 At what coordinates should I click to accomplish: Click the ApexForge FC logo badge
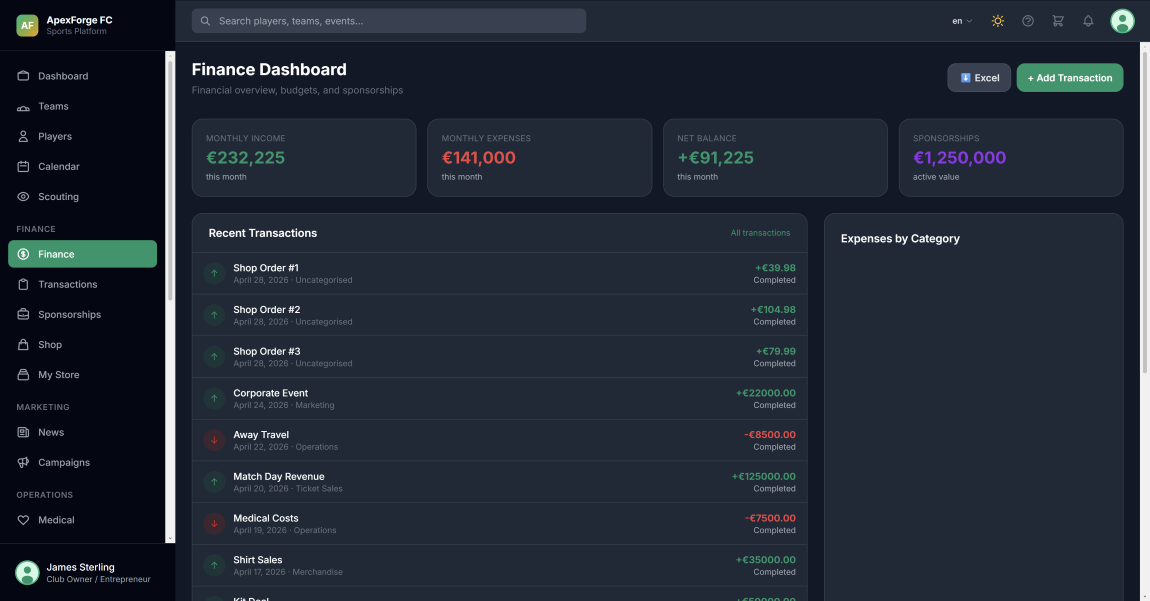point(27,25)
